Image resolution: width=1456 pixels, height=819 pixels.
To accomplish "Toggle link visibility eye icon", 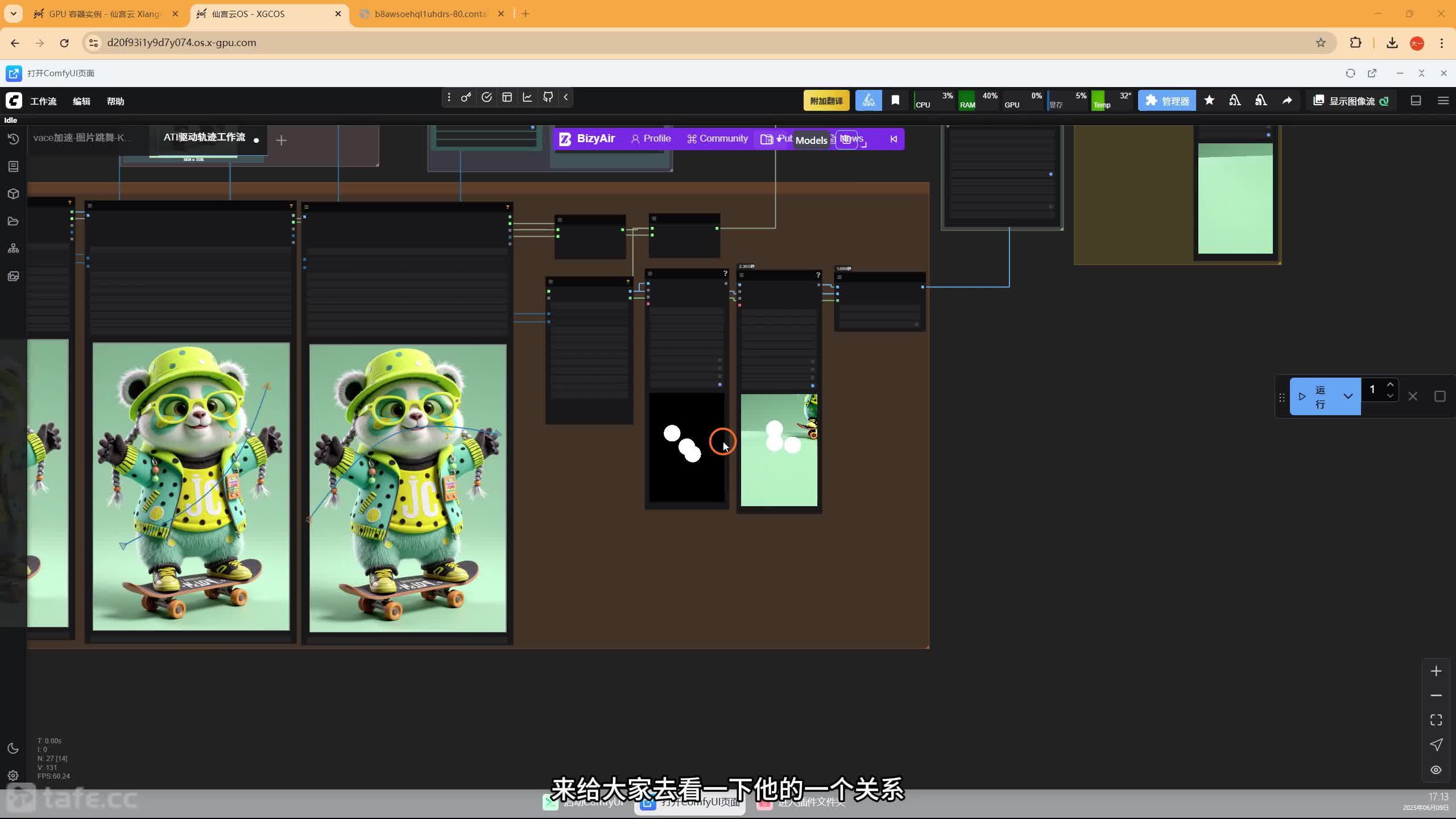I will 1436,770.
